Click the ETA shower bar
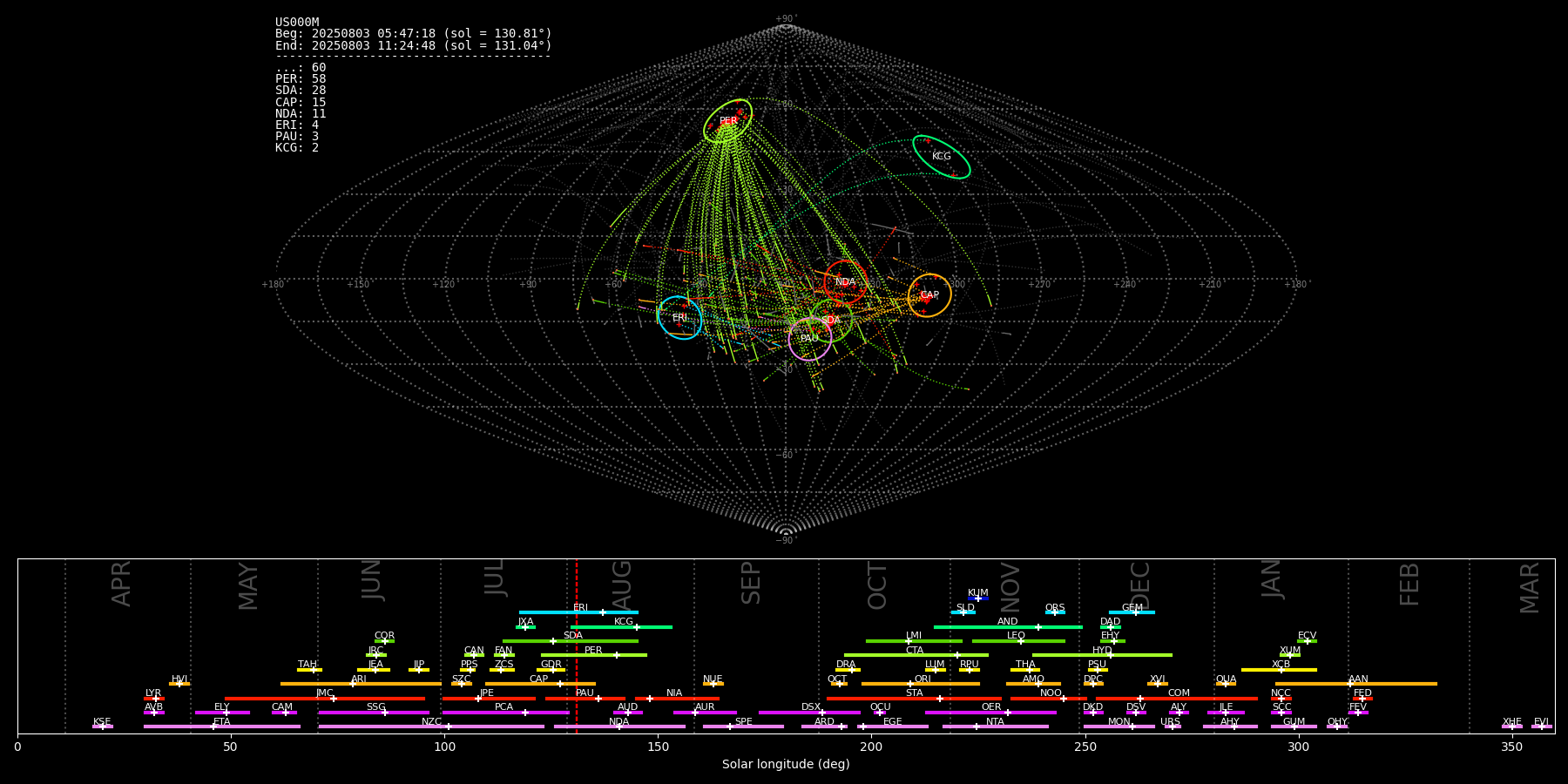The image size is (1568, 784). click(x=222, y=727)
